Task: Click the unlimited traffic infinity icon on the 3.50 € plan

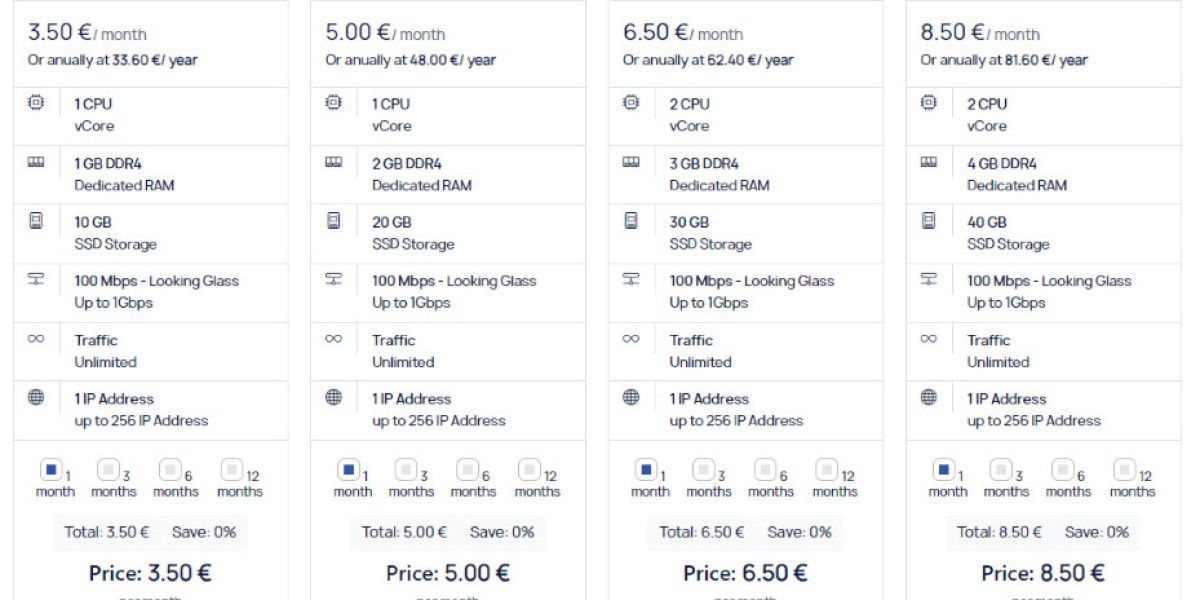Action: point(37,339)
